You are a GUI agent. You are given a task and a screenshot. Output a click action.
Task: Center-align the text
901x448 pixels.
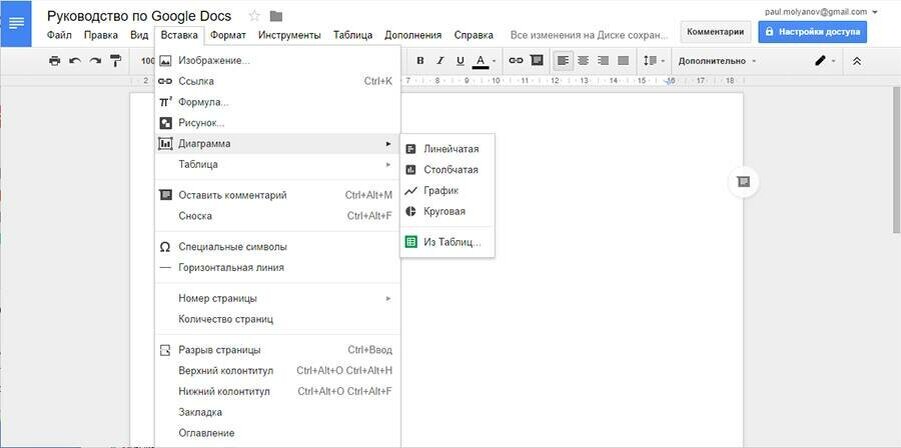click(x=583, y=60)
